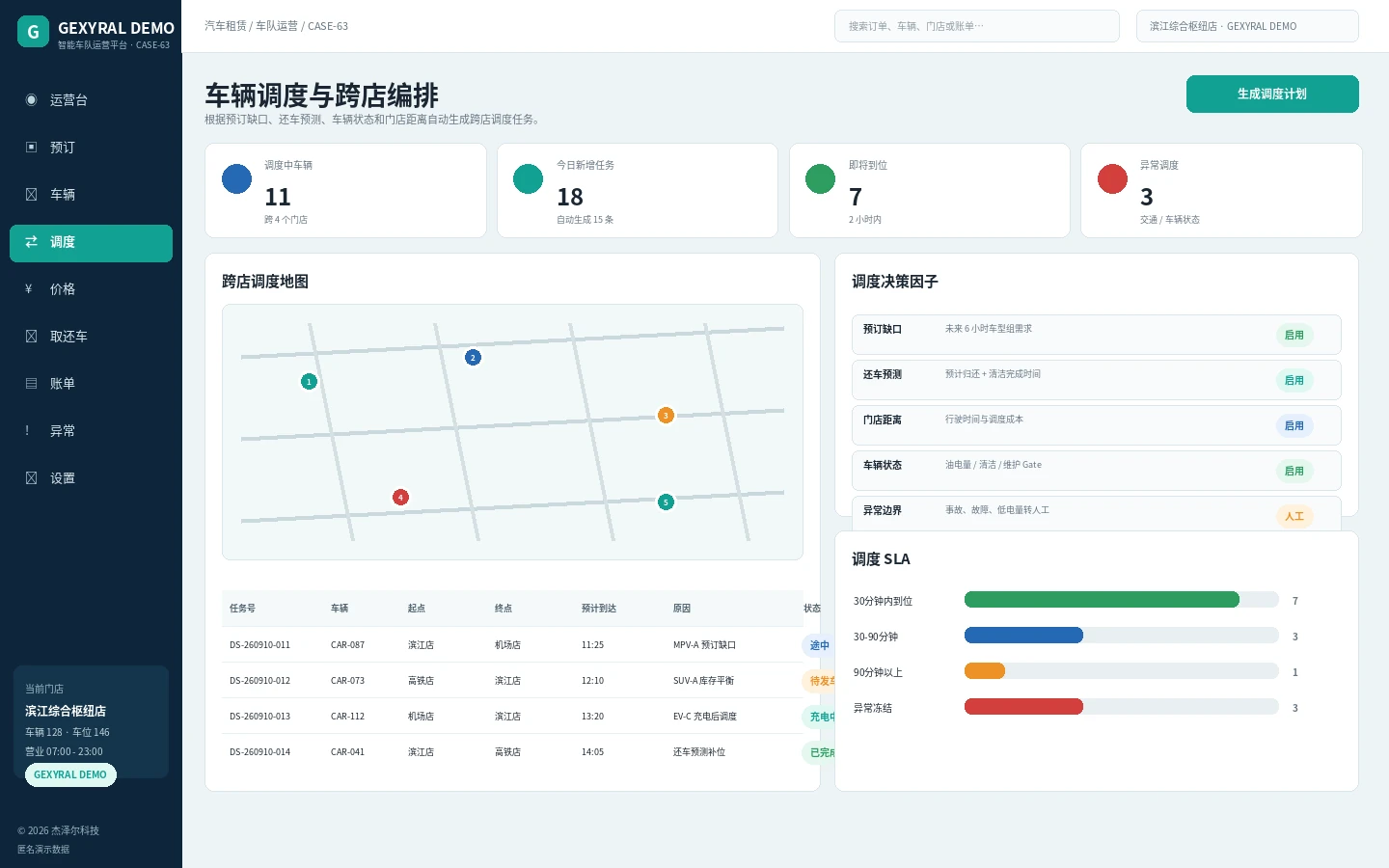
Task: Click the red circle on 异常调度 card
Action: click(x=1112, y=178)
